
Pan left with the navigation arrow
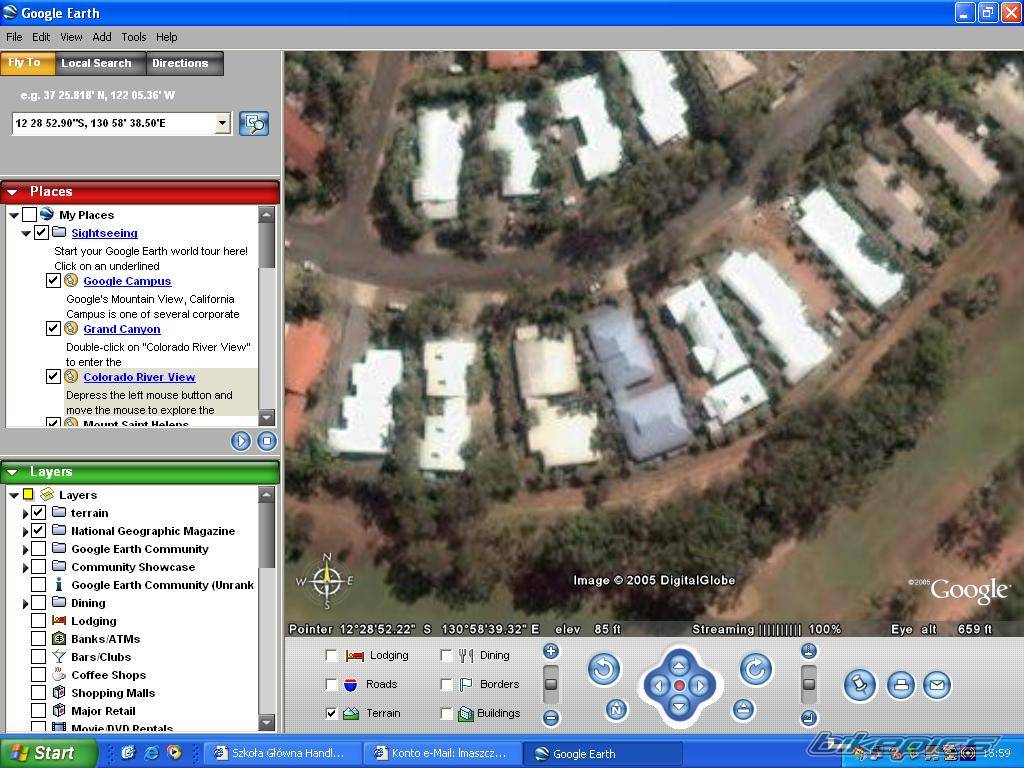point(658,686)
